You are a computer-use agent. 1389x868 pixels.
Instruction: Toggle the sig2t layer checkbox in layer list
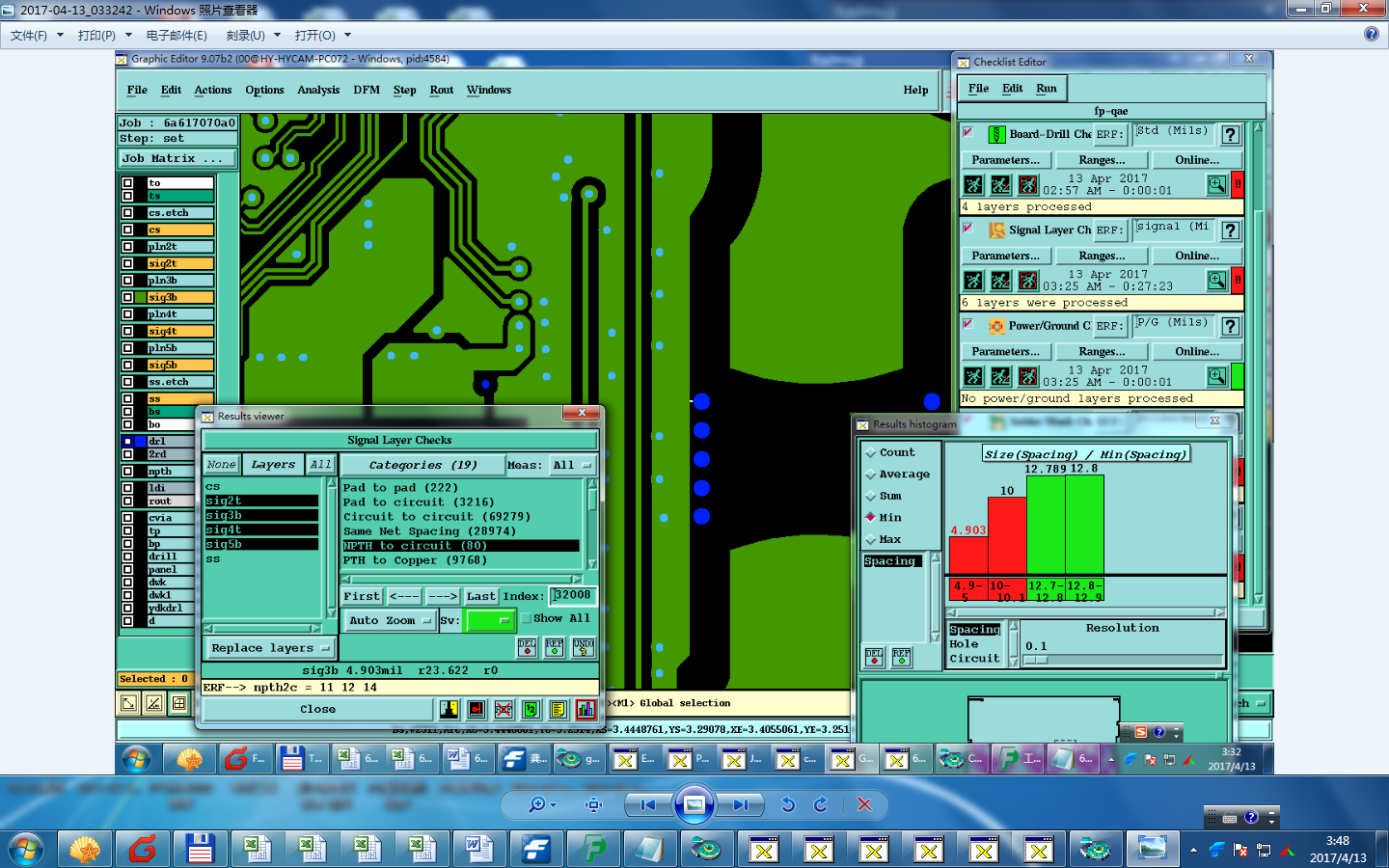tap(127, 263)
